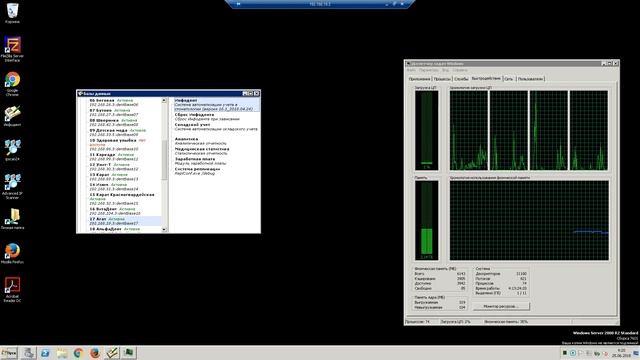This screenshot has height=360, width=640.
Task: Click the Монитор ресурсов button
Action: [x=501, y=306]
